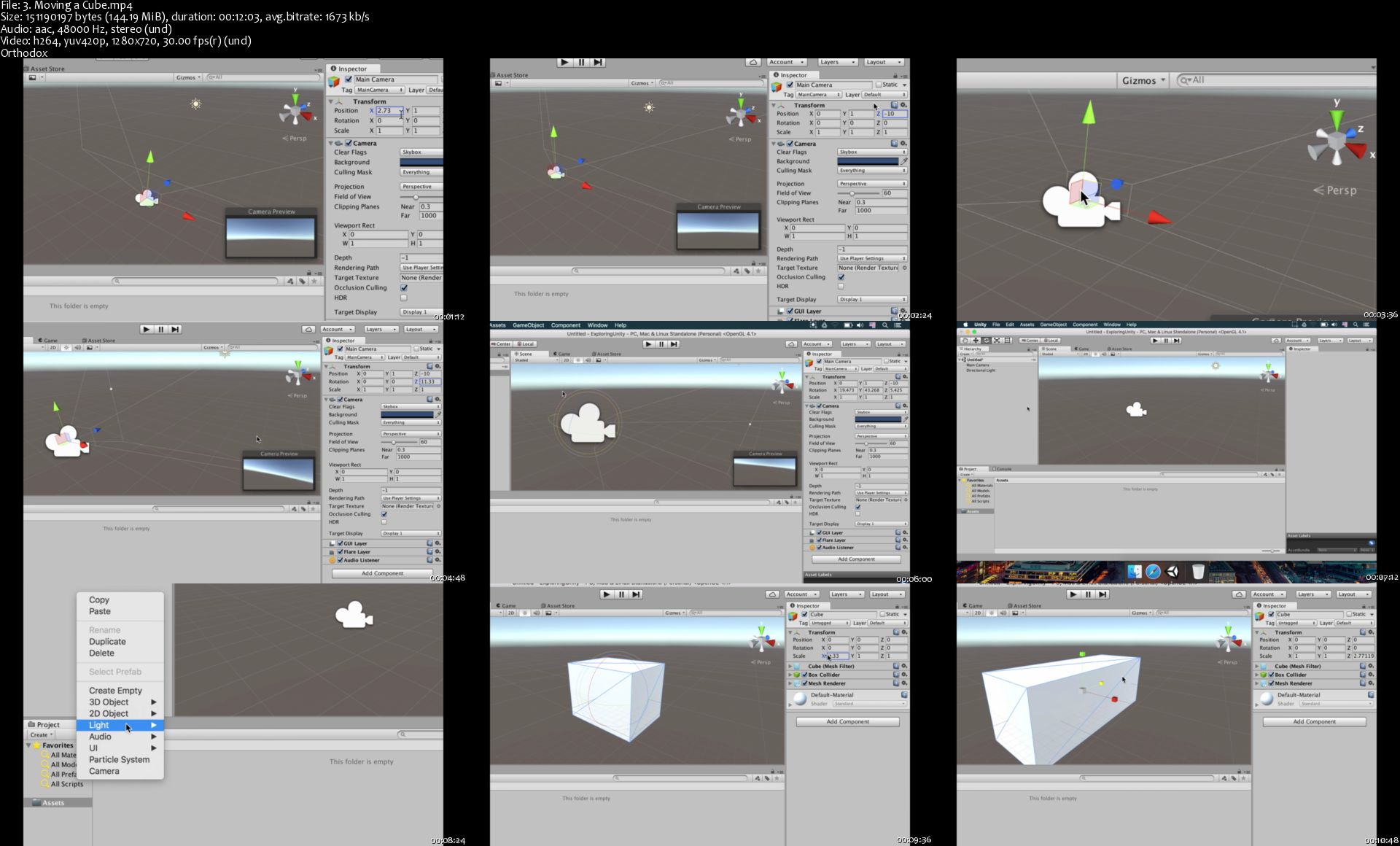This screenshot has height=846, width=1400.
Task: Open the 3D Object submenu
Action: point(120,702)
